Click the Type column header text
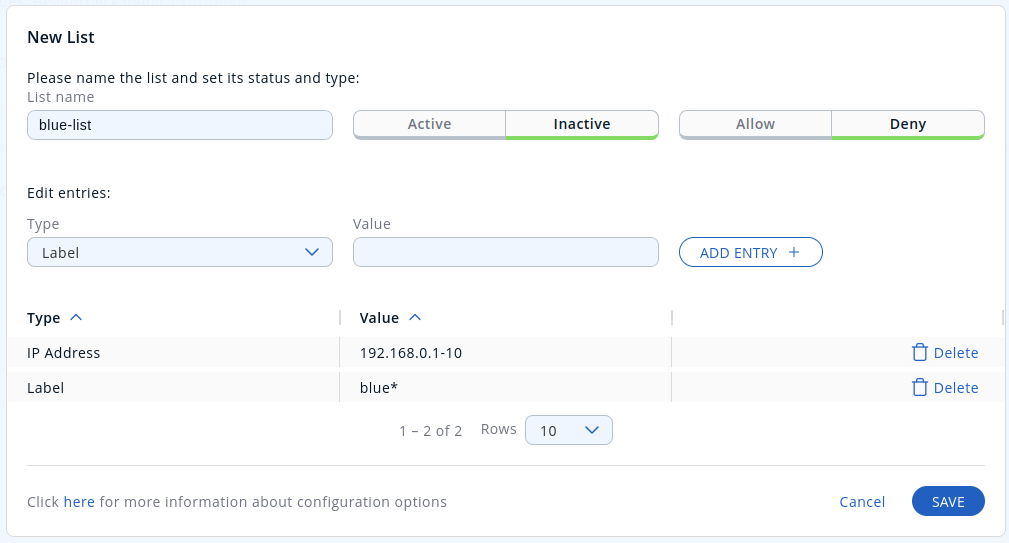The width and height of the screenshot is (1009, 543). 44,318
